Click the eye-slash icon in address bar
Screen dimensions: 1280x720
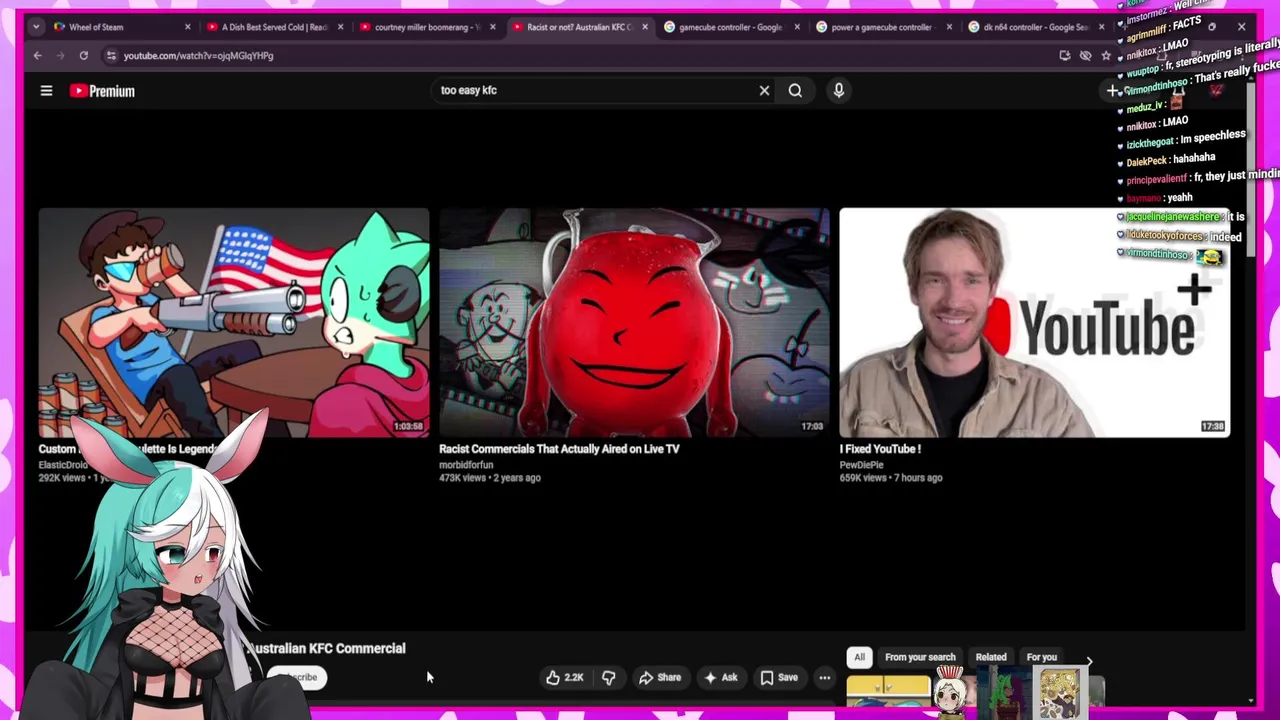(1085, 56)
